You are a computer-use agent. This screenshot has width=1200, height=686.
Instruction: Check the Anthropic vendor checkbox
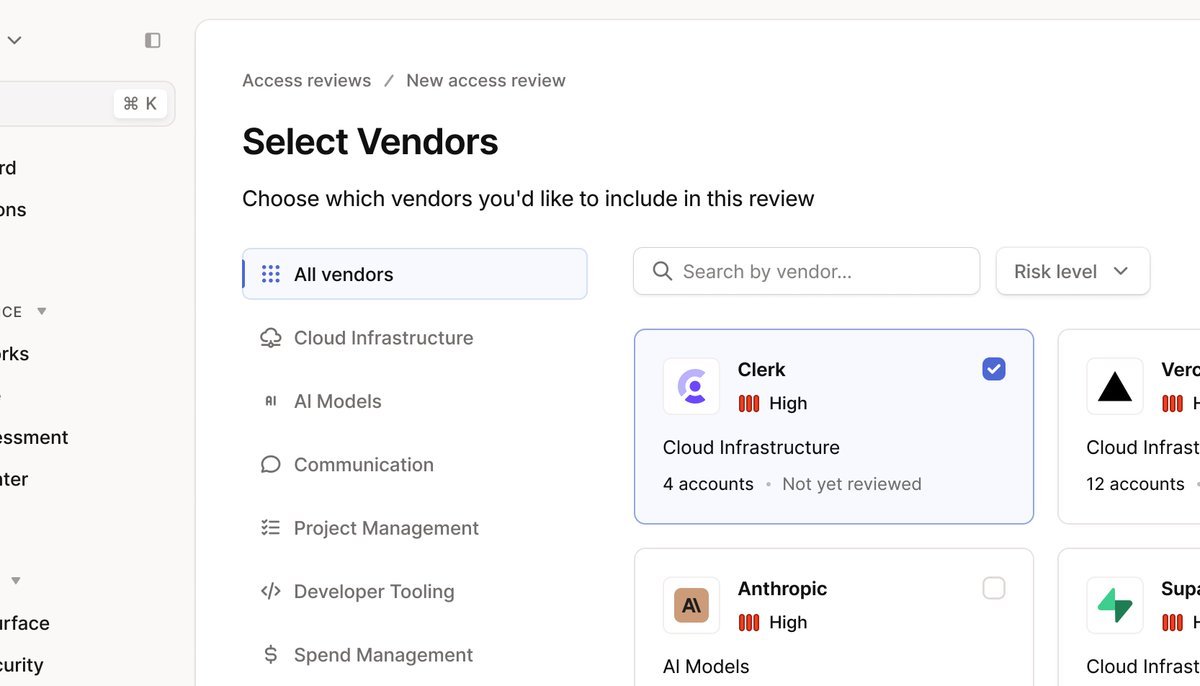click(x=993, y=588)
